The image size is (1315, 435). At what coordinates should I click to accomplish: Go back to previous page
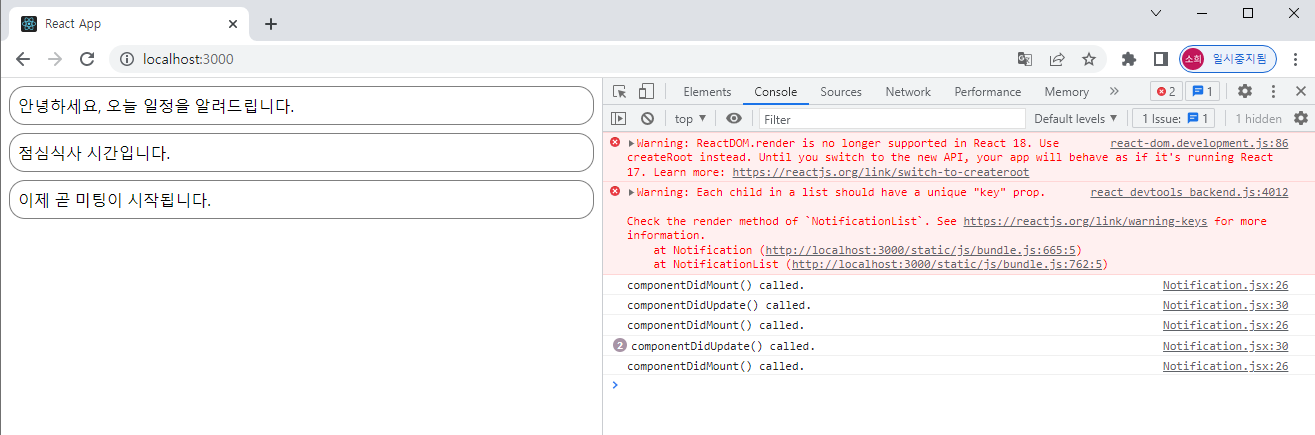(23, 59)
